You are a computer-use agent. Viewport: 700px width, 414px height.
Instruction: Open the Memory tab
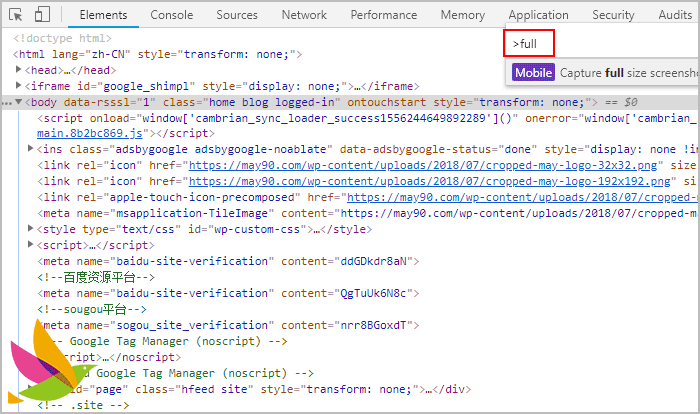(462, 15)
